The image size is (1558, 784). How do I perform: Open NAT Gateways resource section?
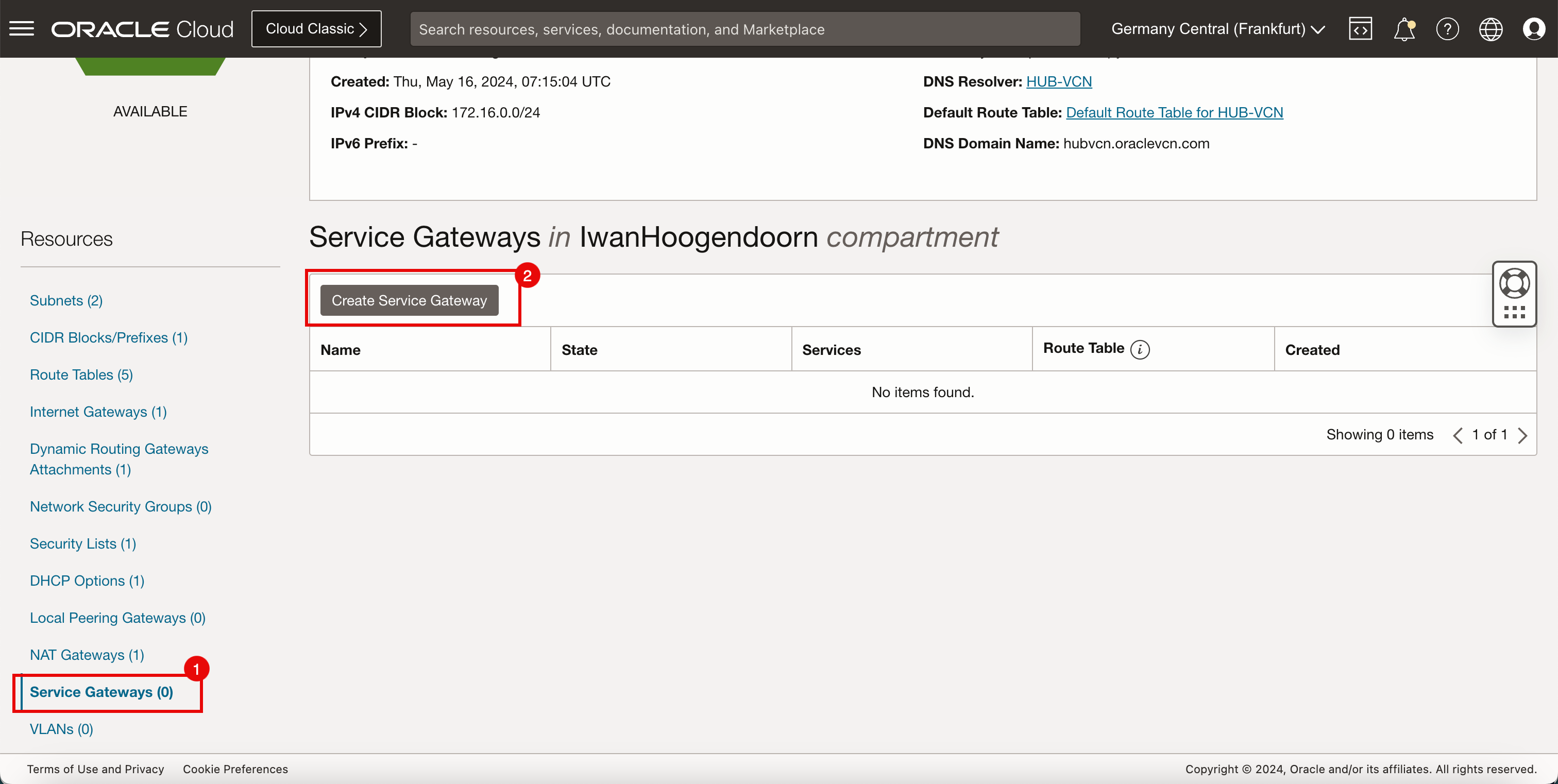pos(86,654)
